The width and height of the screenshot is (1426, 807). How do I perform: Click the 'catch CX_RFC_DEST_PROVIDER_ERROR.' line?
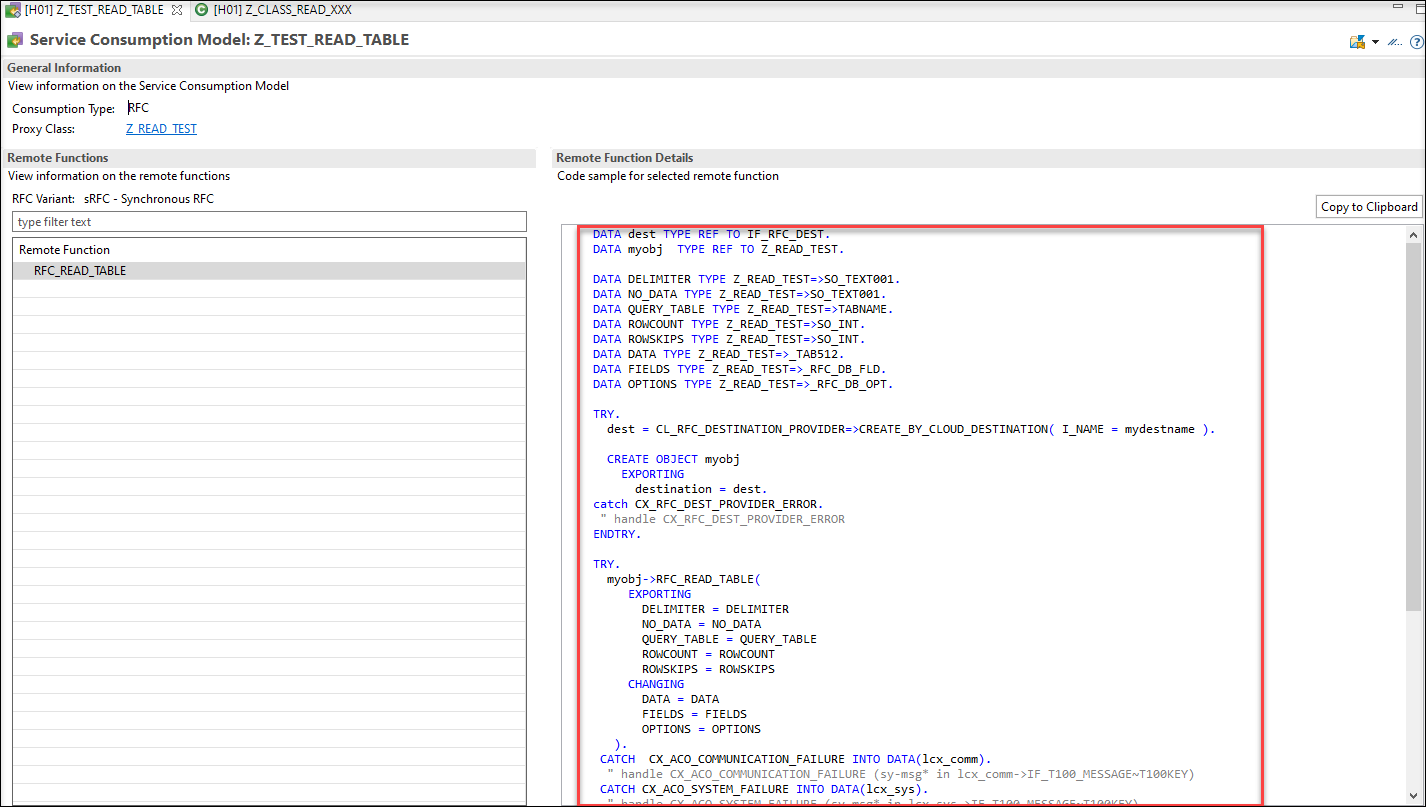pyautogui.click(x=708, y=504)
